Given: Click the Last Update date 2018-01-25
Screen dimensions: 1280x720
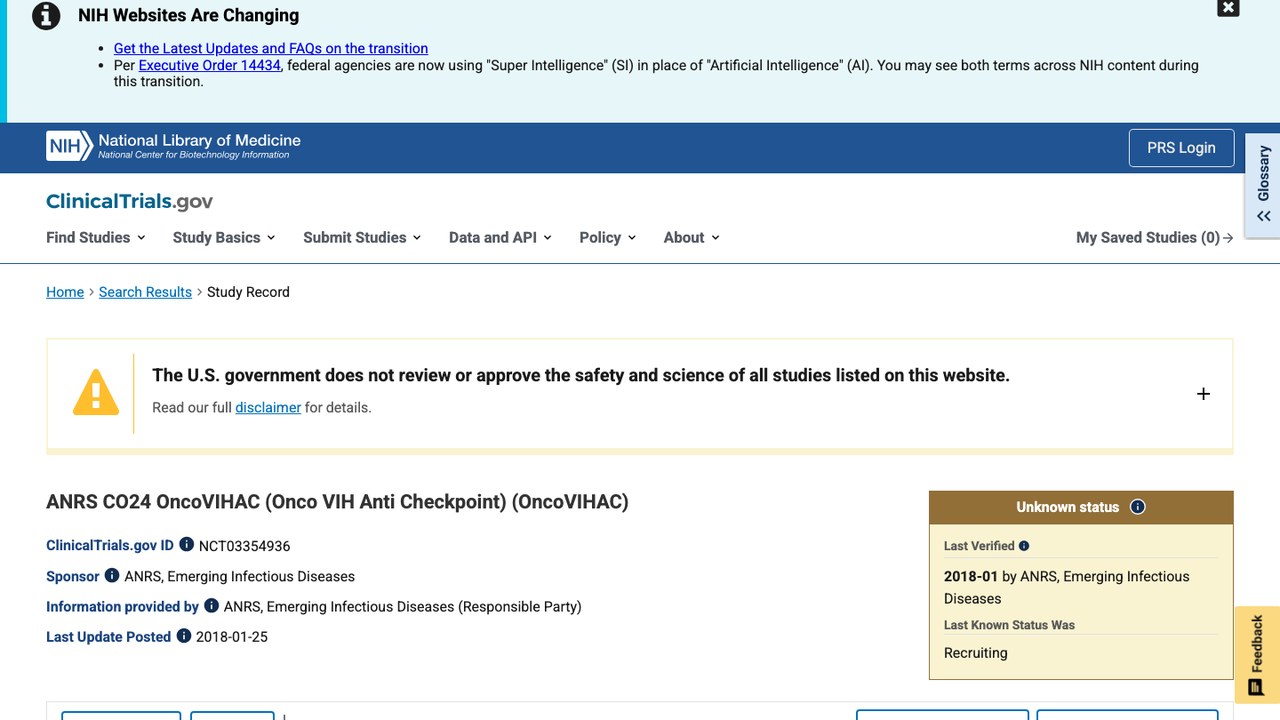Looking at the screenshot, I should pos(232,637).
